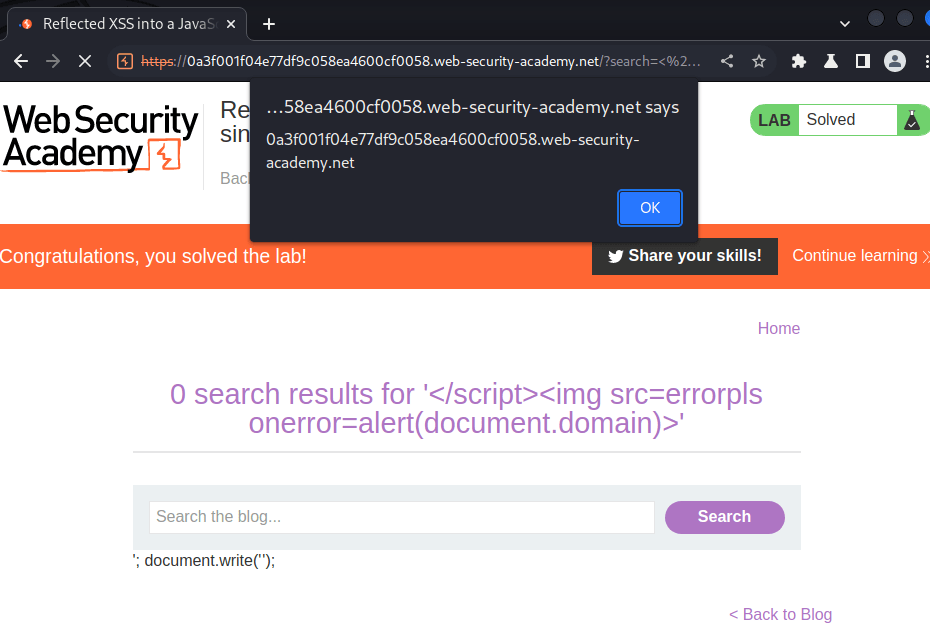The image size is (930, 638).
Task: Open the three-dot browser menu
Action: pyautogui.click(x=925, y=61)
